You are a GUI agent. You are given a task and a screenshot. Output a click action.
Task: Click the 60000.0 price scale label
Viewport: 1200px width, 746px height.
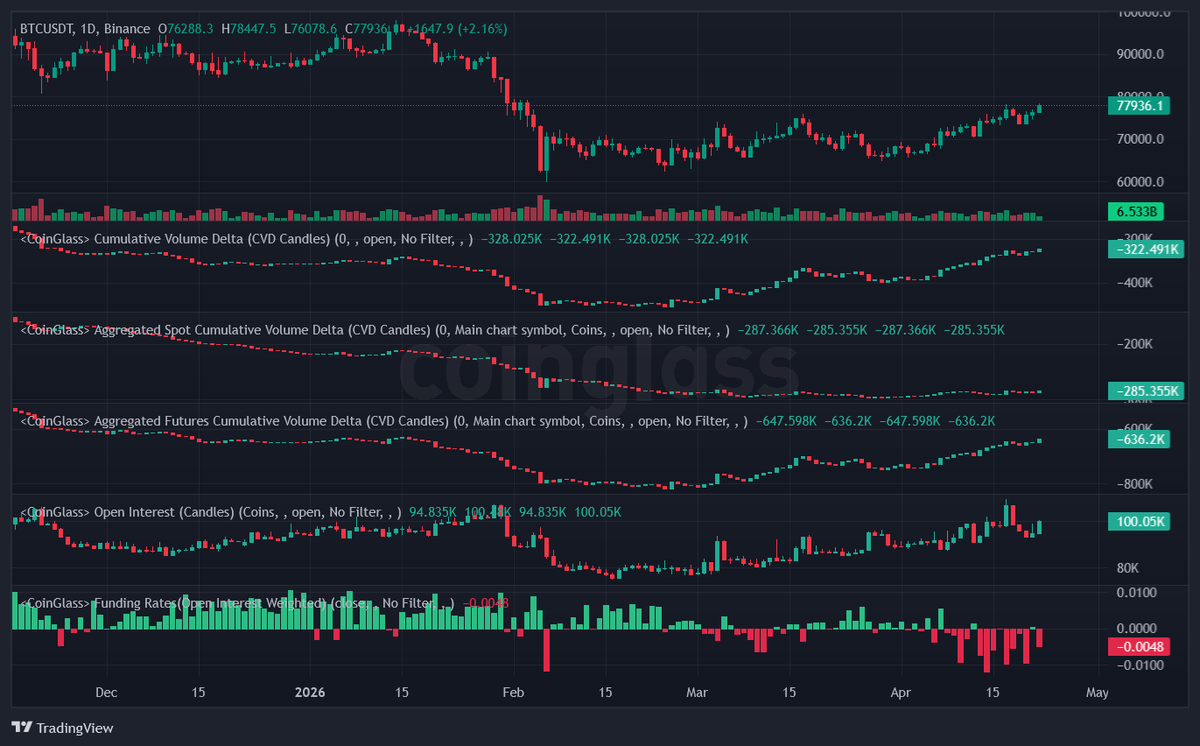click(x=1140, y=183)
